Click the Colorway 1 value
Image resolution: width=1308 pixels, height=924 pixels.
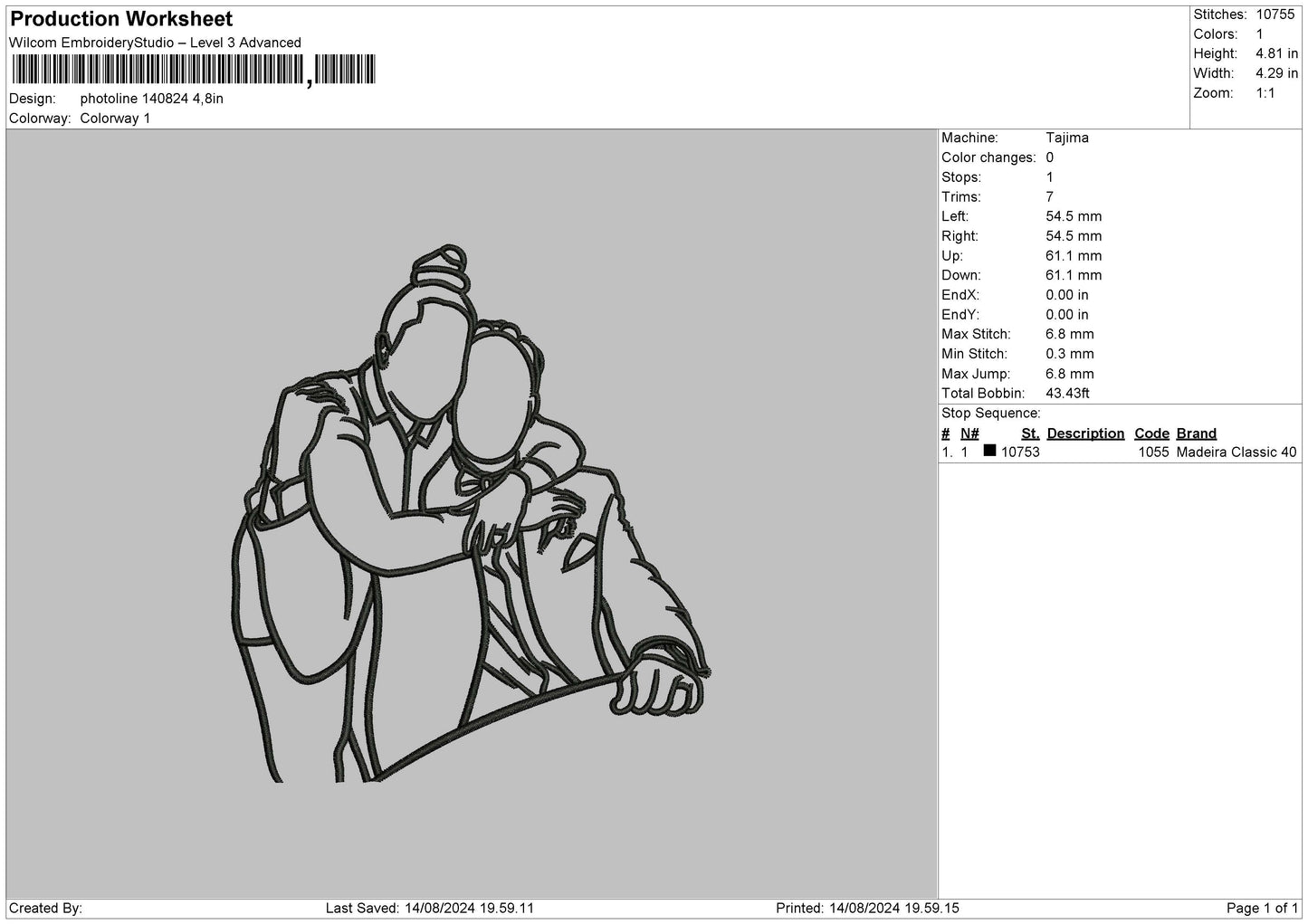pyautogui.click(x=115, y=119)
